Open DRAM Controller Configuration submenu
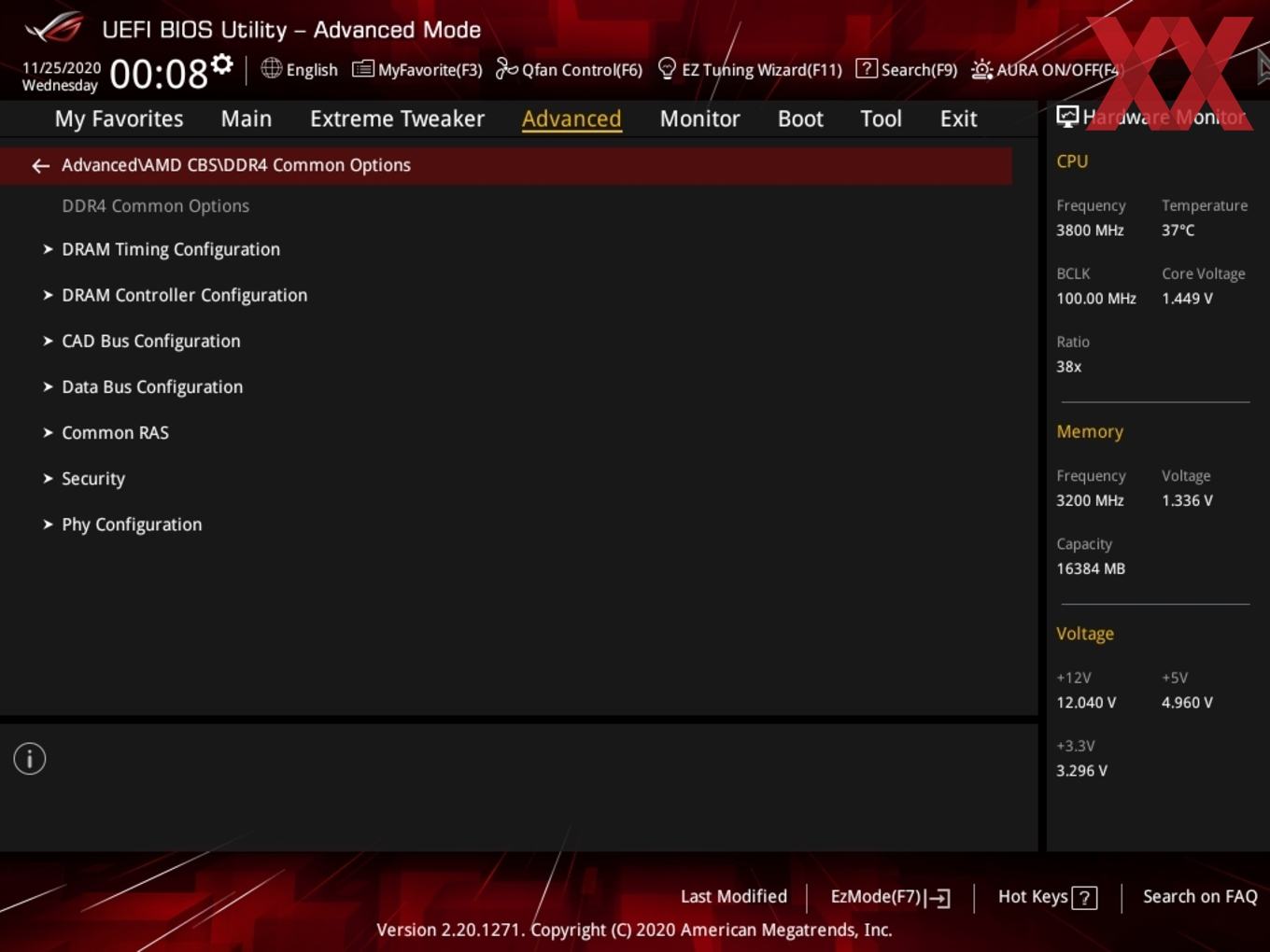 (x=184, y=295)
